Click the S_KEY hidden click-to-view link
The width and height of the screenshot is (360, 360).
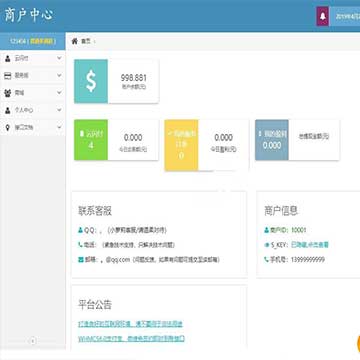pyautogui.click(x=310, y=245)
